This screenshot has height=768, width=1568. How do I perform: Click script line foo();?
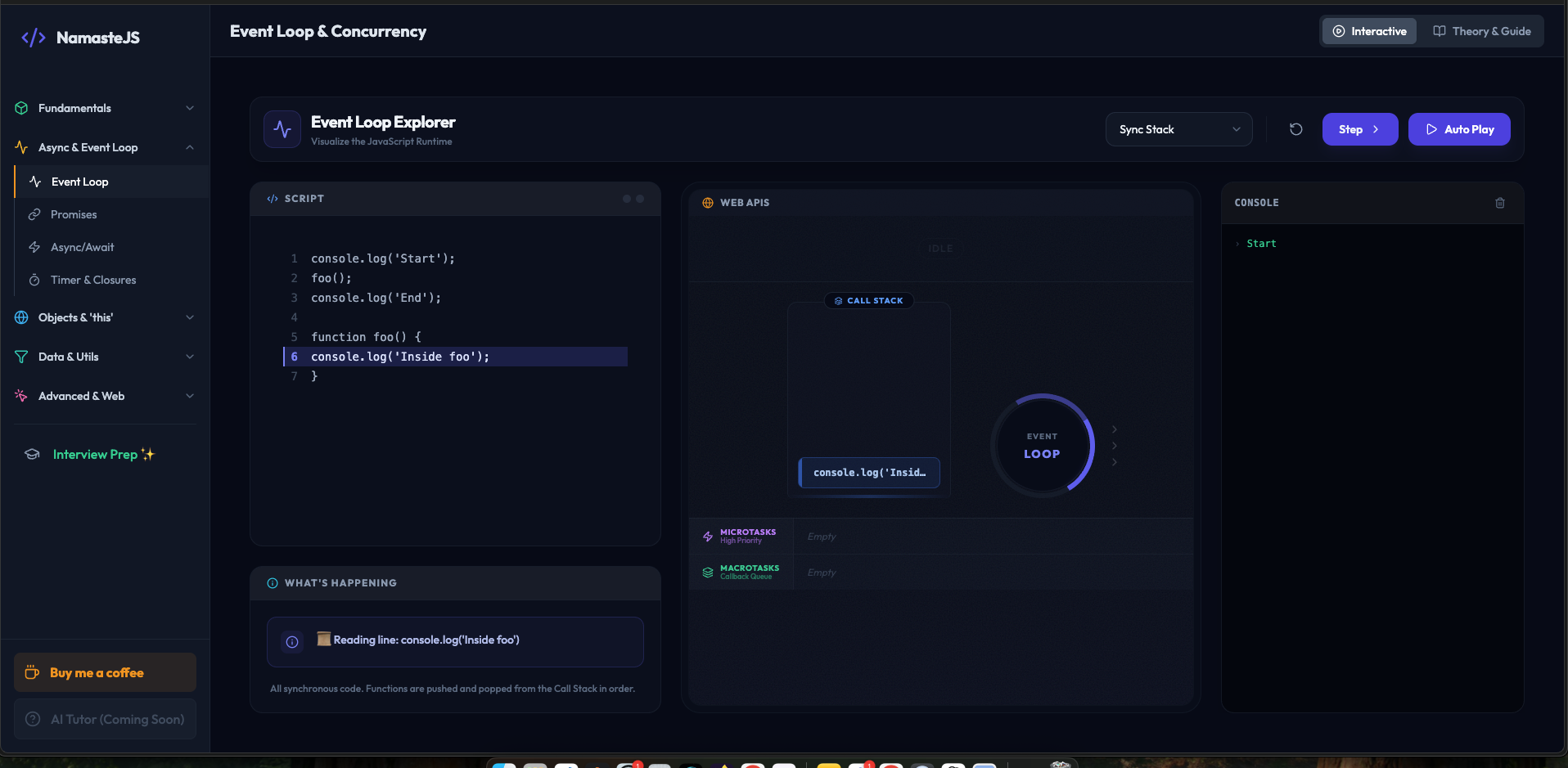point(331,278)
